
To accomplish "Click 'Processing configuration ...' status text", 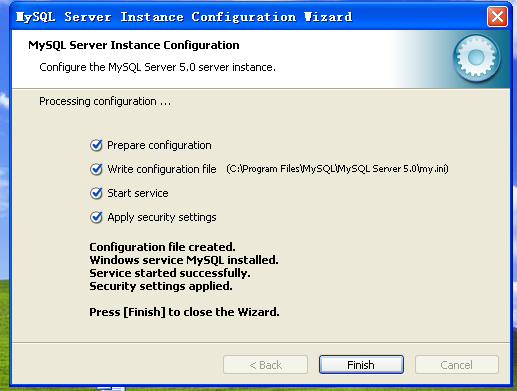I will click(x=105, y=101).
